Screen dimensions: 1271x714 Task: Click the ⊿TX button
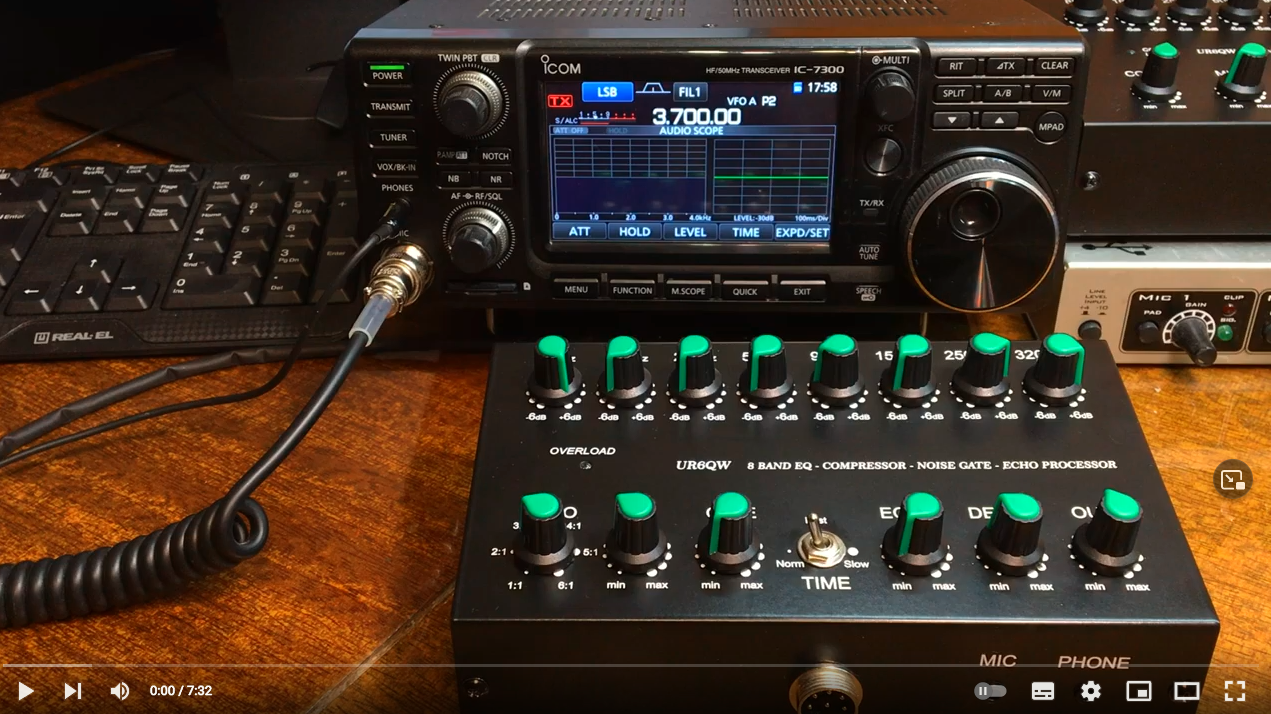pyautogui.click(x=1004, y=66)
